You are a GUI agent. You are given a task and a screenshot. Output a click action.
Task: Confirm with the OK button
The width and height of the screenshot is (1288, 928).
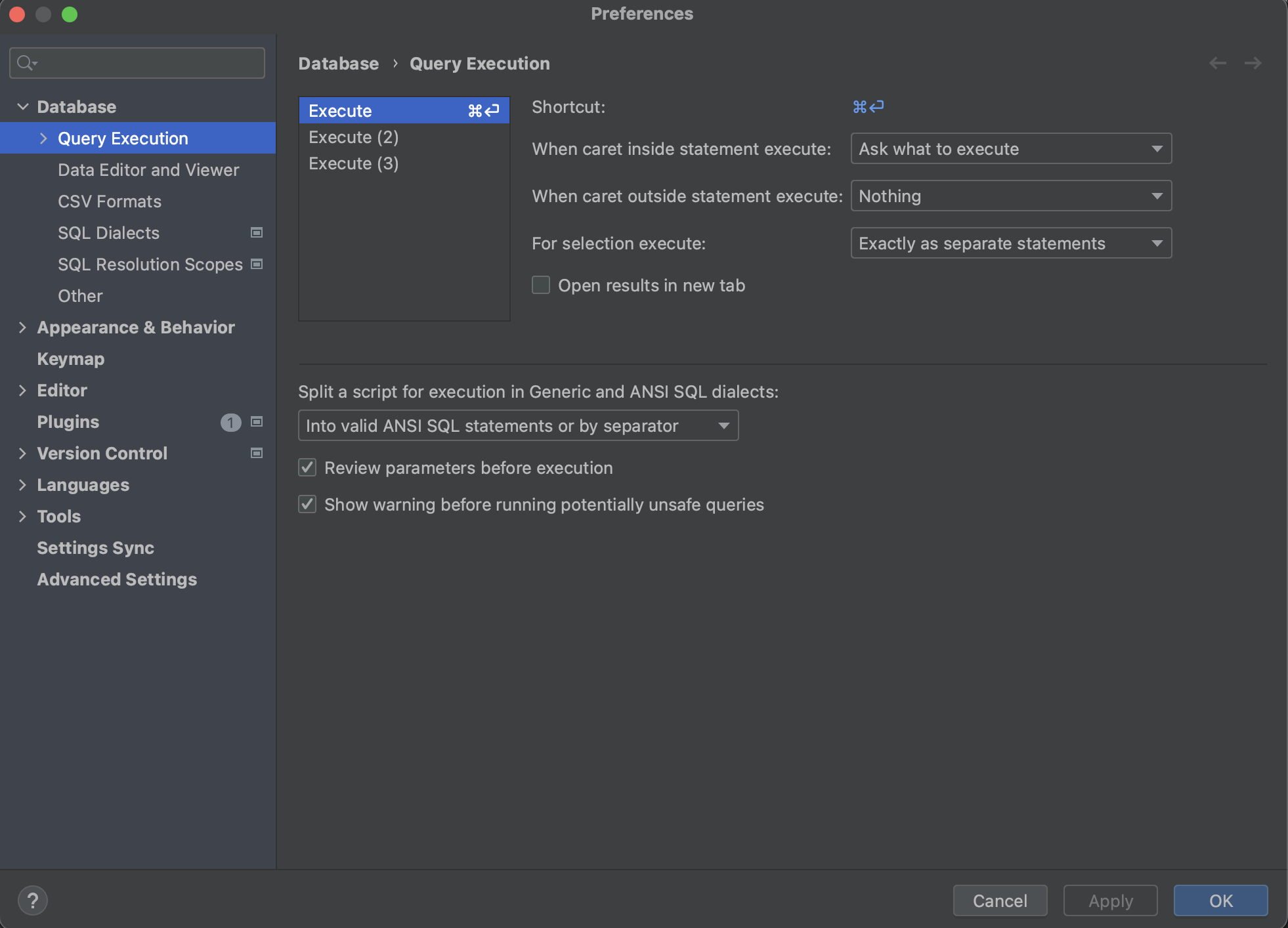tap(1220, 900)
